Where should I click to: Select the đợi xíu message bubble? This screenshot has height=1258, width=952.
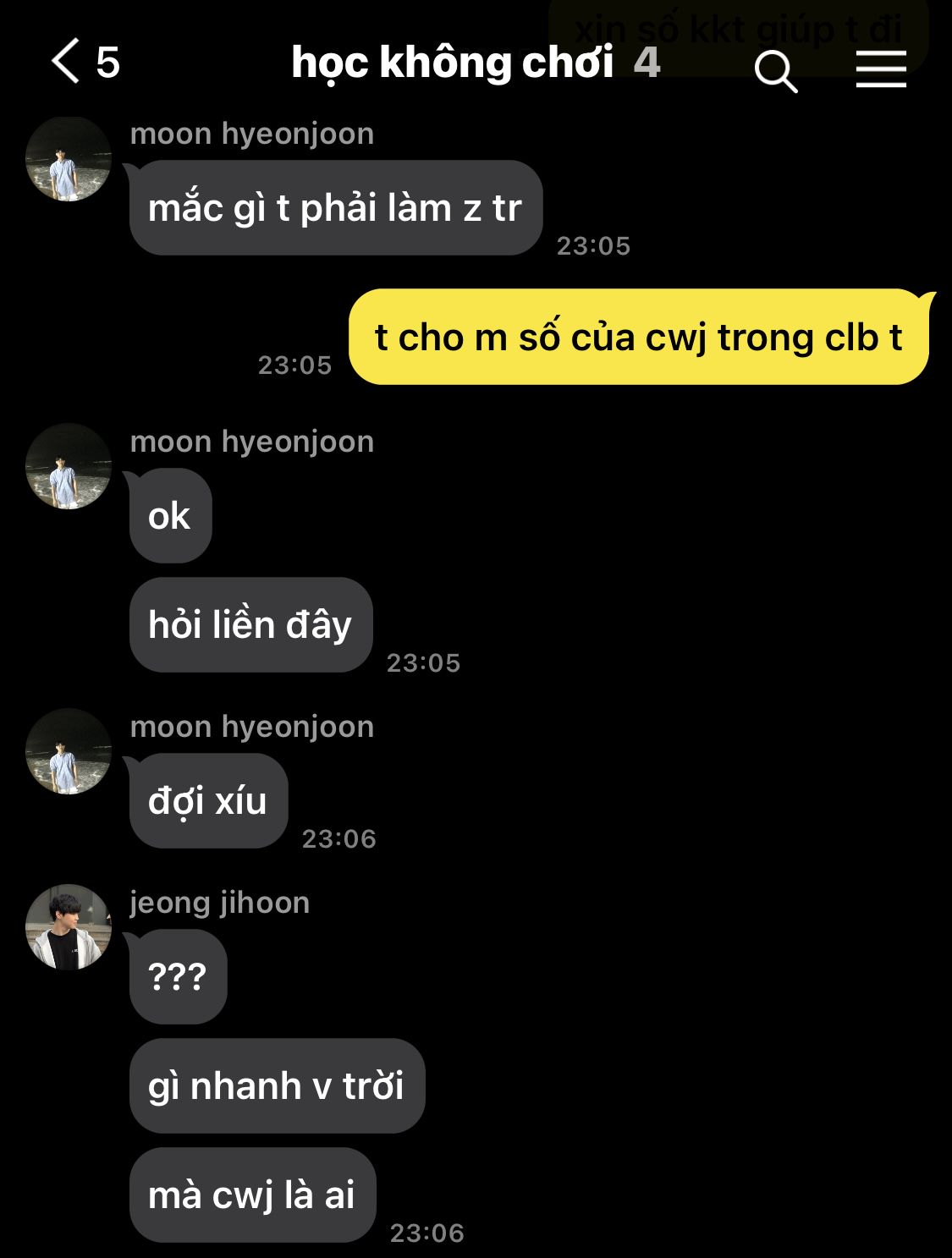click(208, 801)
